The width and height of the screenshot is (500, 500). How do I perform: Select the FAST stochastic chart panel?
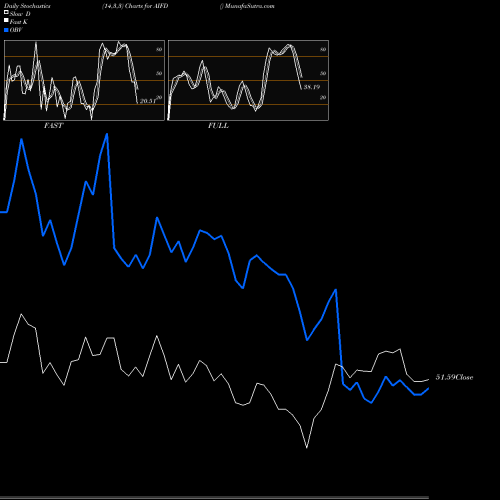84,80
